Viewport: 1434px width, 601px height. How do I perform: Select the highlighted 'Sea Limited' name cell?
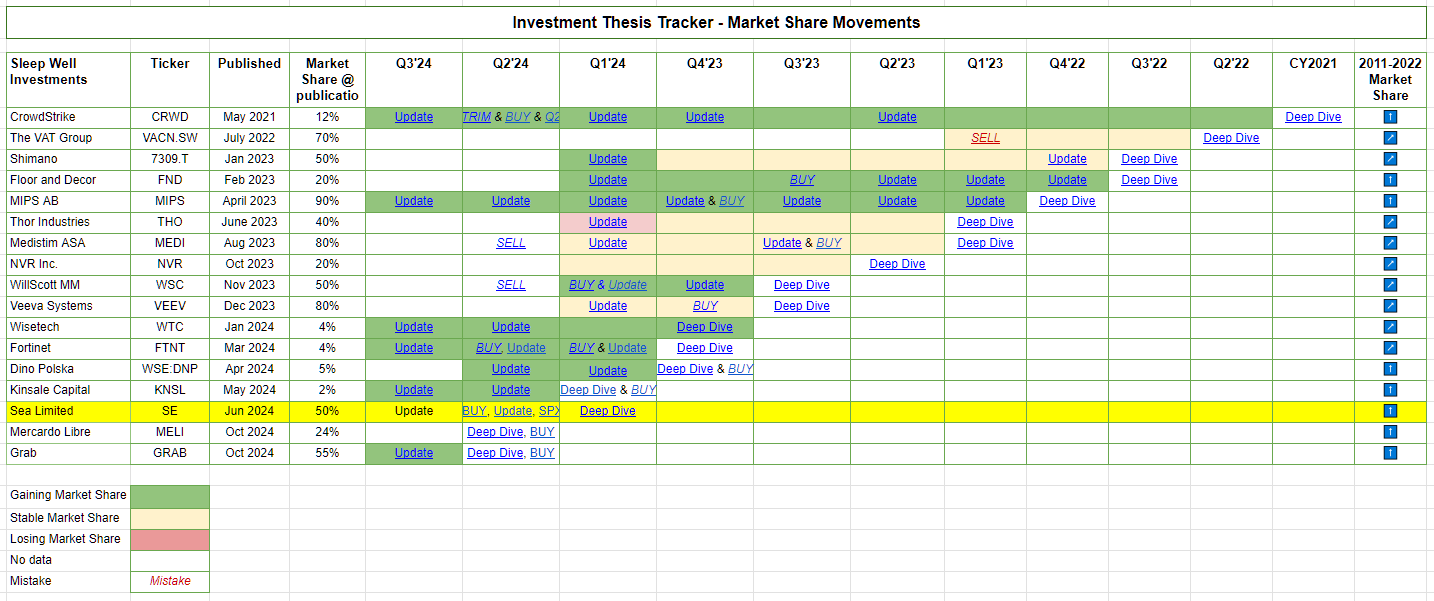point(68,411)
